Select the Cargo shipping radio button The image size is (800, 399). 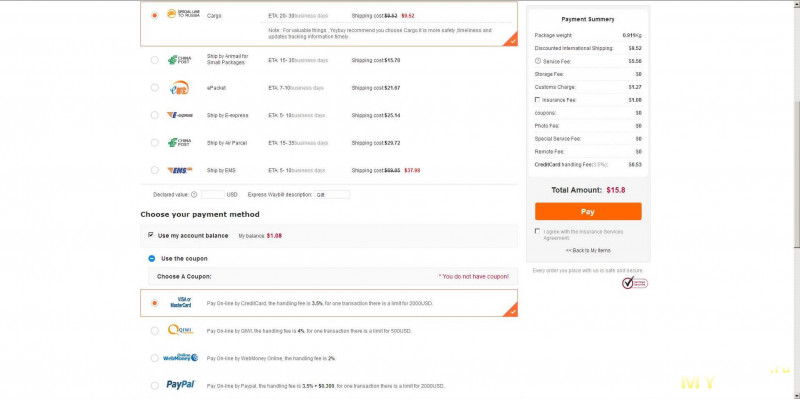(x=155, y=15)
